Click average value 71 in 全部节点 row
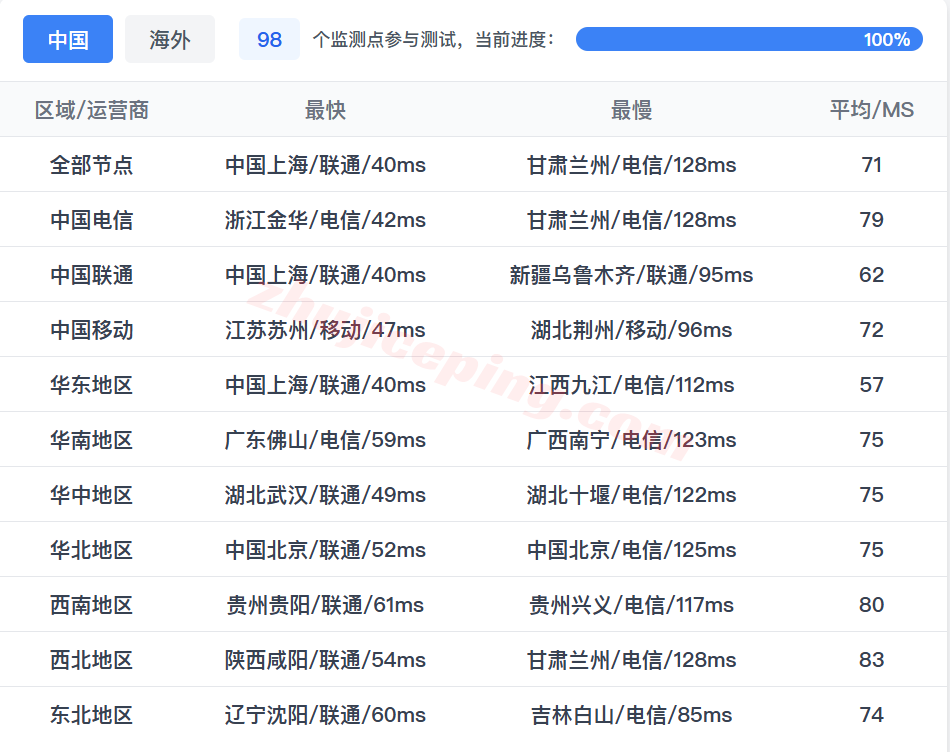The width and height of the screenshot is (950, 752). tap(871, 165)
